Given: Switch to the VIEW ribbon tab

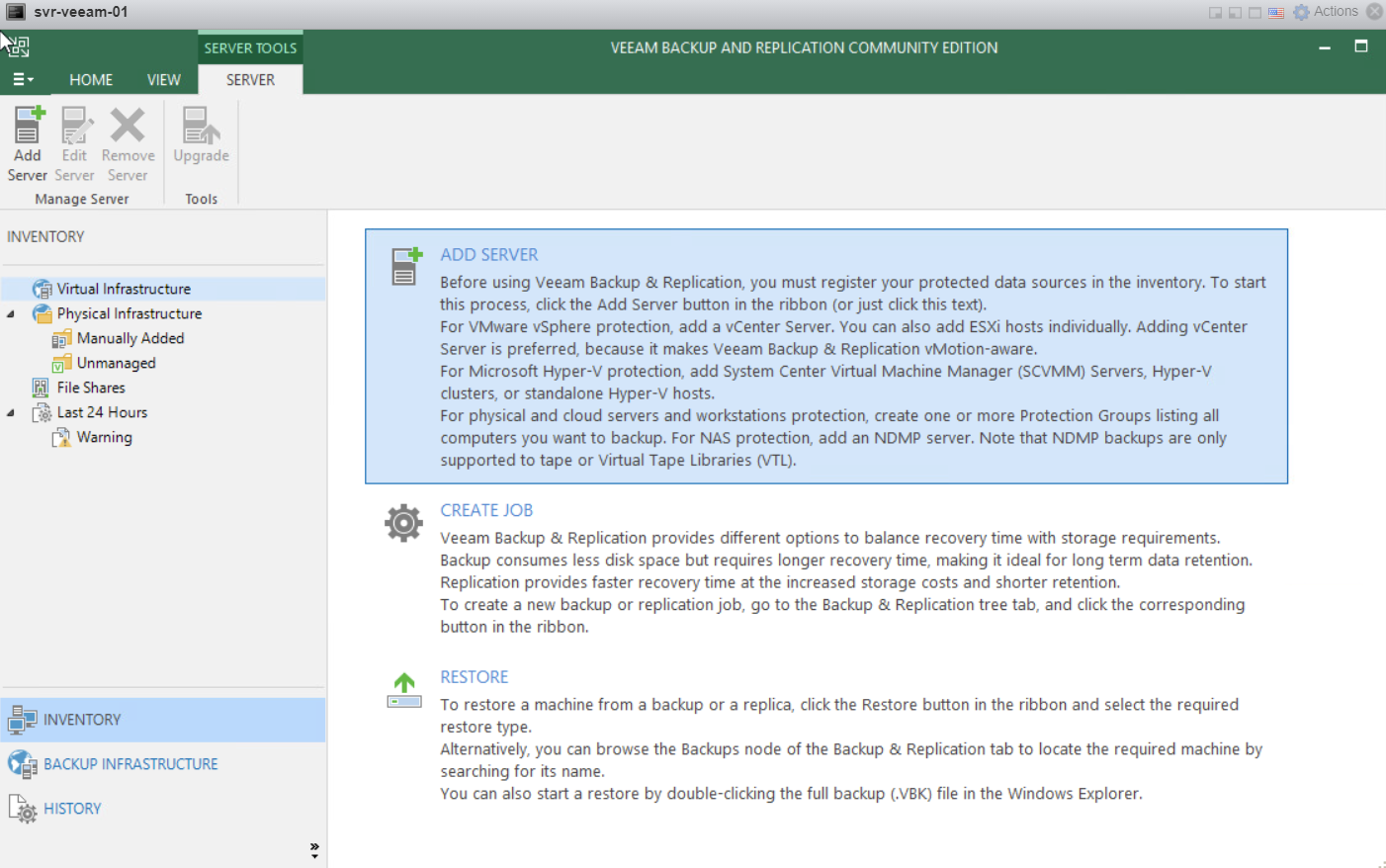Looking at the screenshot, I should tap(164, 80).
